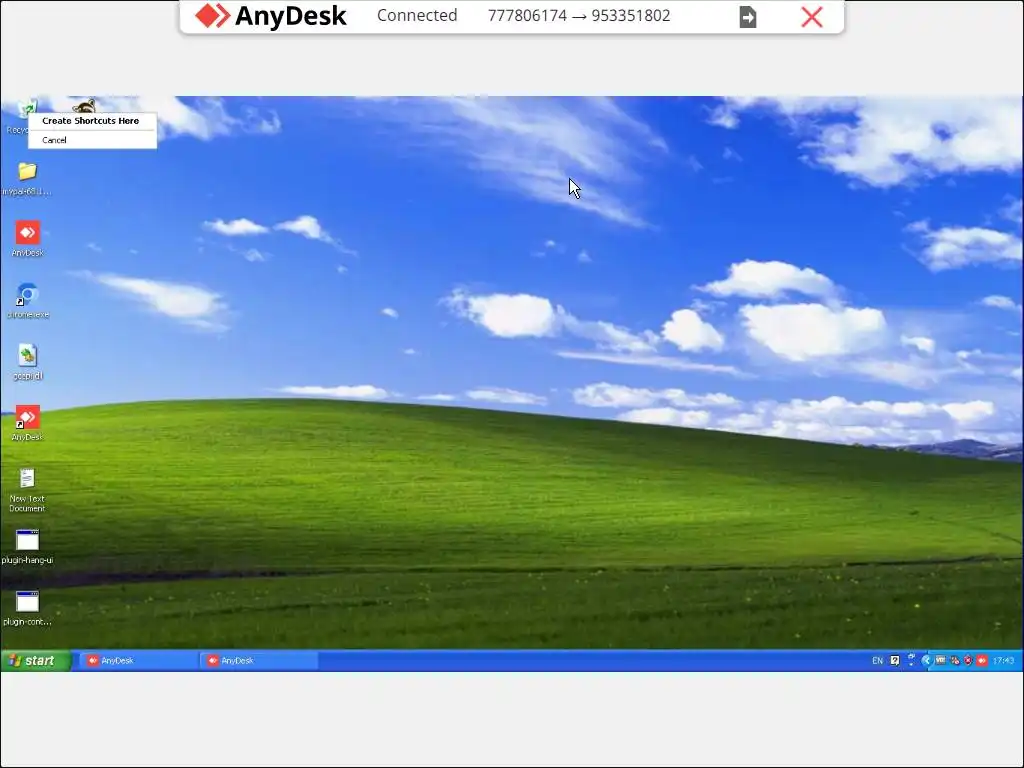
Task: Click the AnyDesk session arrow document icon
Action: click(x=748, y=17)
